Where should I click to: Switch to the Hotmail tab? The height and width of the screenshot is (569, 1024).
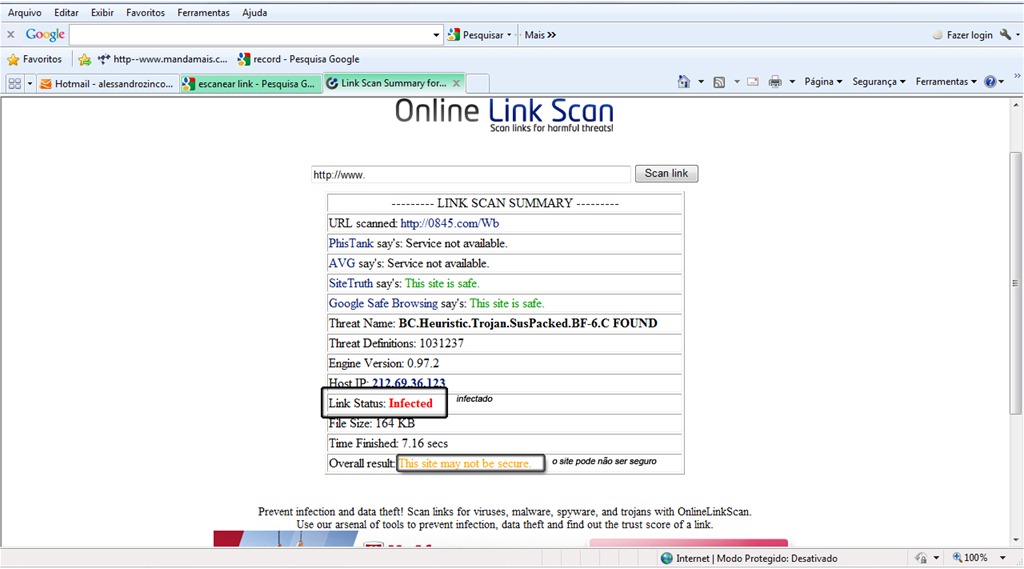point(107,84)
